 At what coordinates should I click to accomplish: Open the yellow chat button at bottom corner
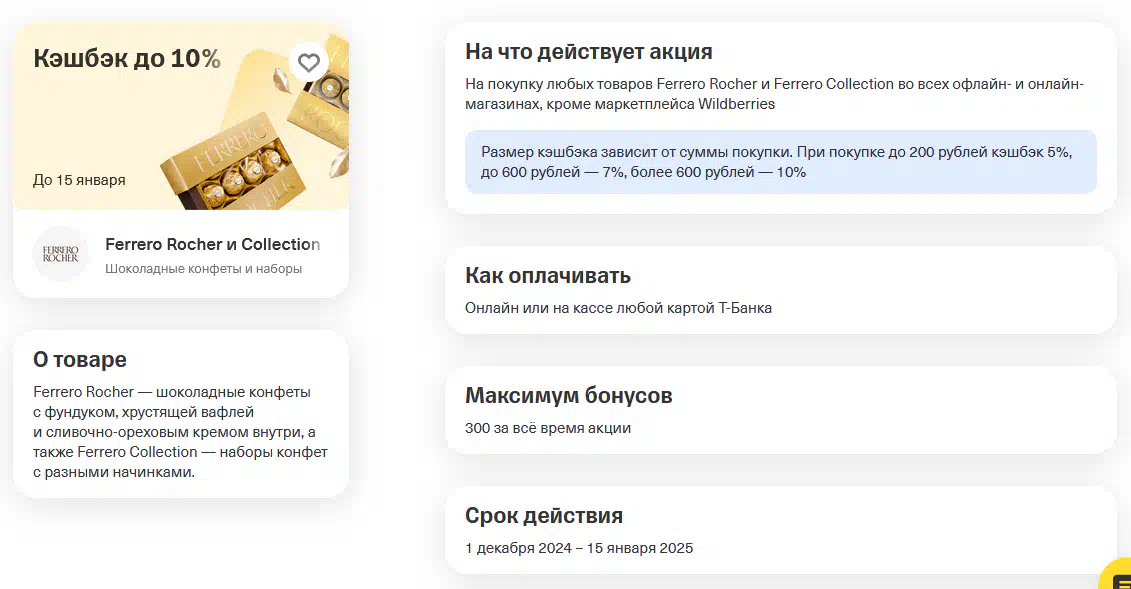(x=1116, y=575)
